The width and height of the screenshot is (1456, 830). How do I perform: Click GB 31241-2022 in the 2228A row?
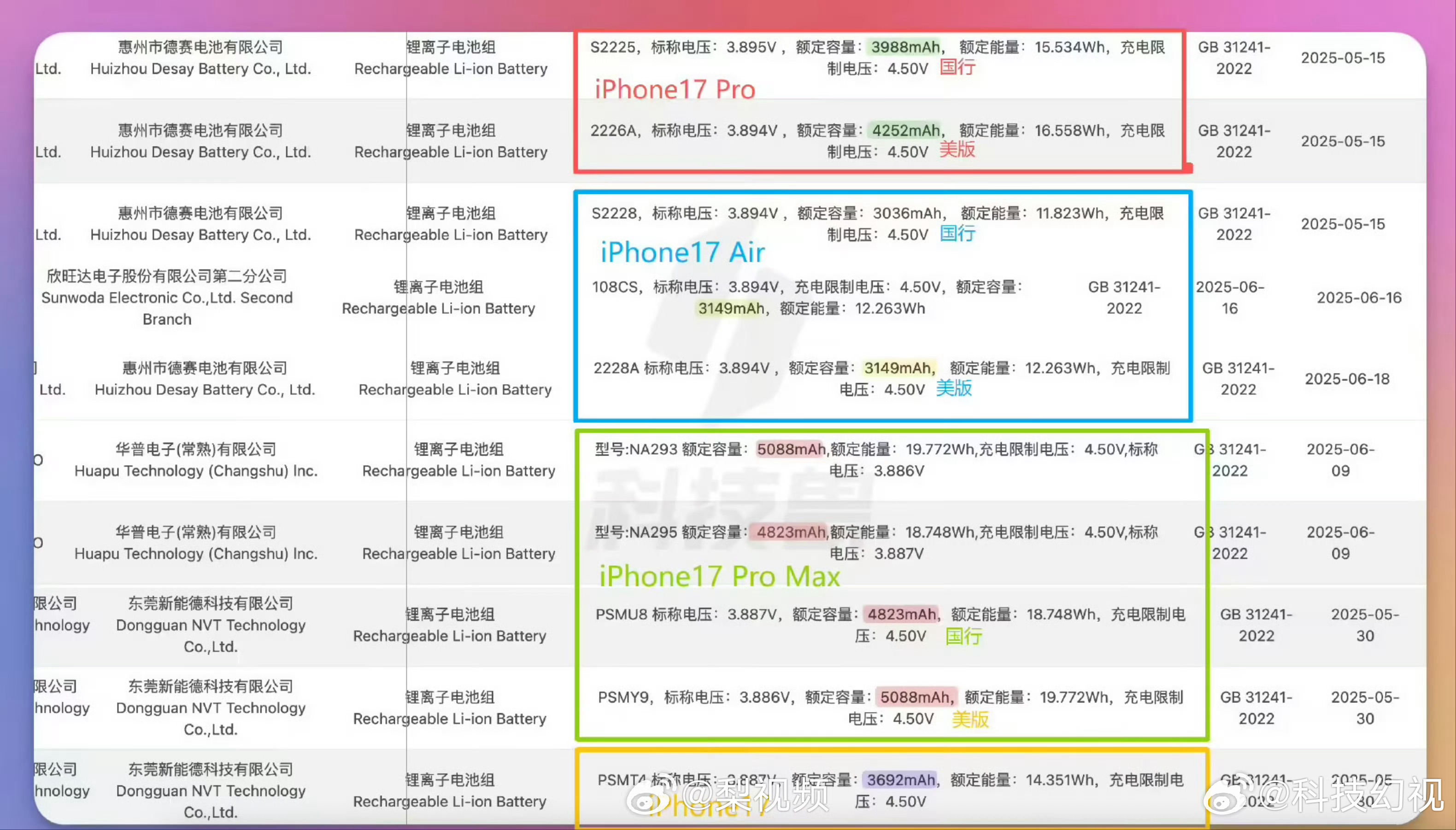1238,379
